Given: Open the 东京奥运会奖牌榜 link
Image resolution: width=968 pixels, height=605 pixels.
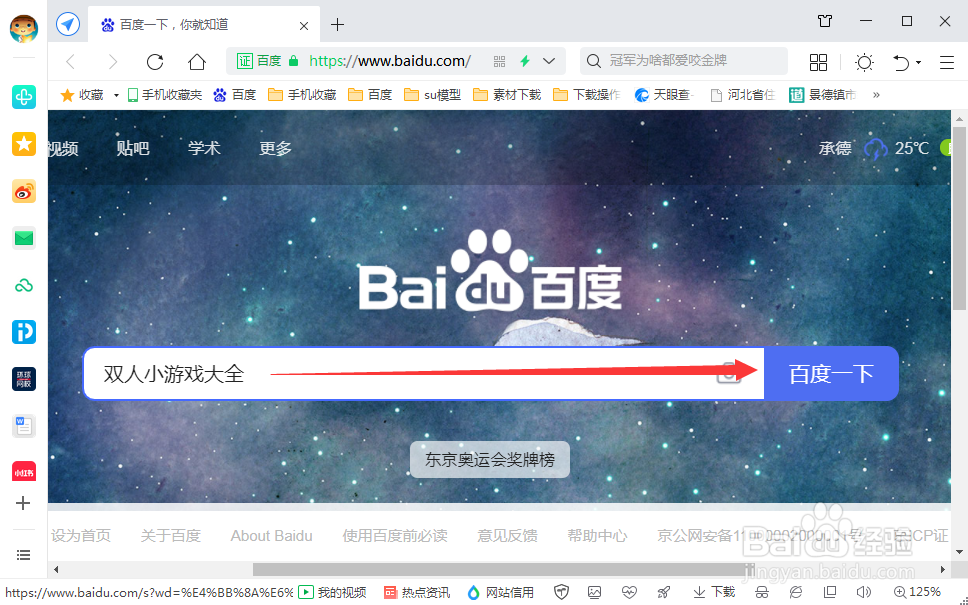Looking at the screenshot, I should pos(490,459).
